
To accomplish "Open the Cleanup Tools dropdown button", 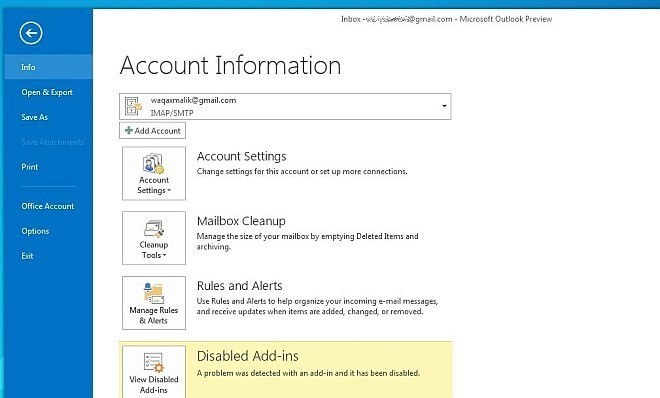I will coord(154,238).
